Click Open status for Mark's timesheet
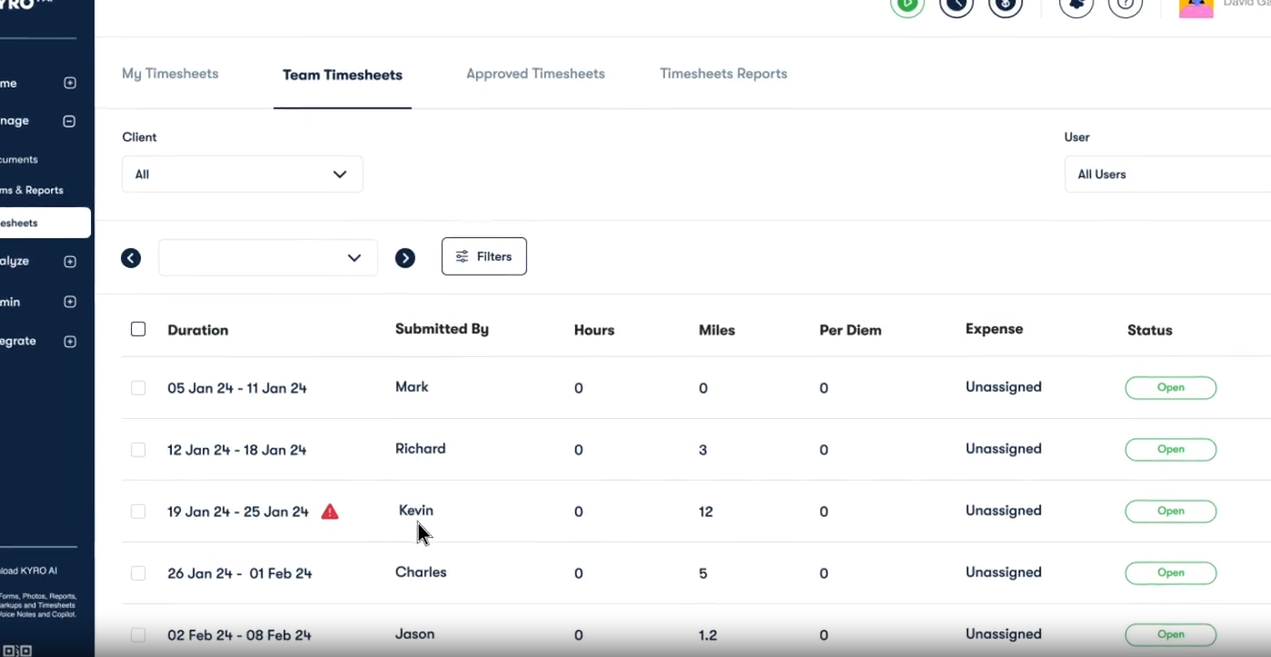The width and height of the screenshot is (1271, 657). click(x=1170, y=388)
